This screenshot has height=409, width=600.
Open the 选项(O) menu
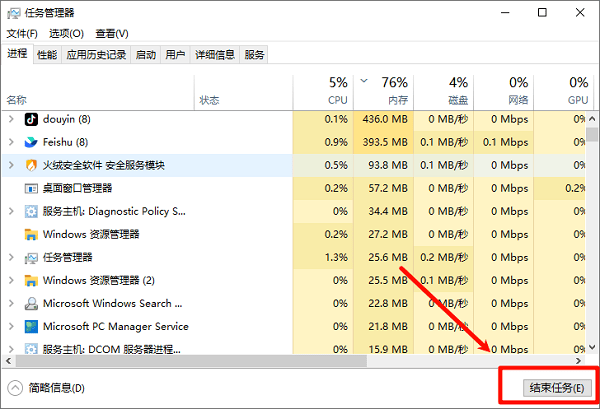click(x=66, y=34)
